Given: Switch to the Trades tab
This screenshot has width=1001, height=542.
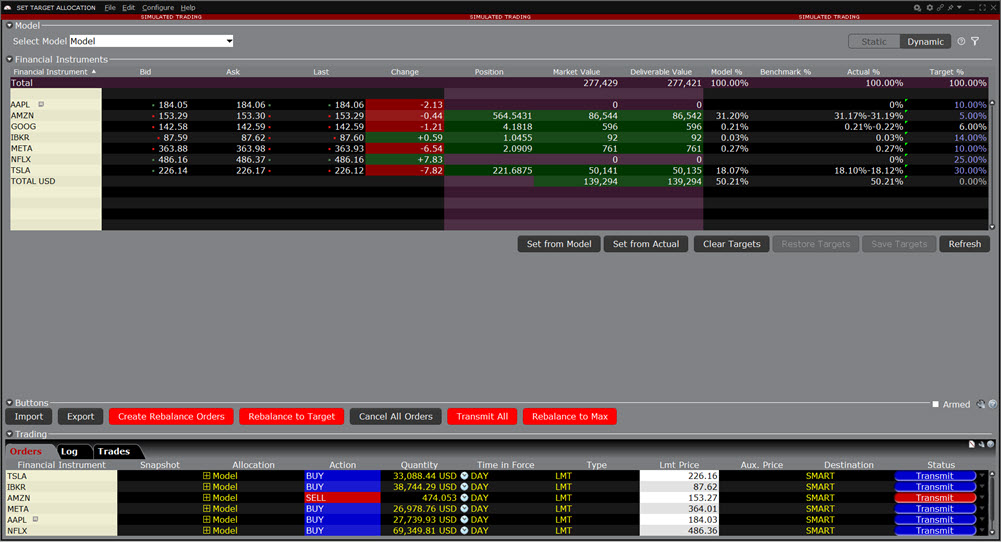Looking at the screenshot, I should click(x=113, y=451).
